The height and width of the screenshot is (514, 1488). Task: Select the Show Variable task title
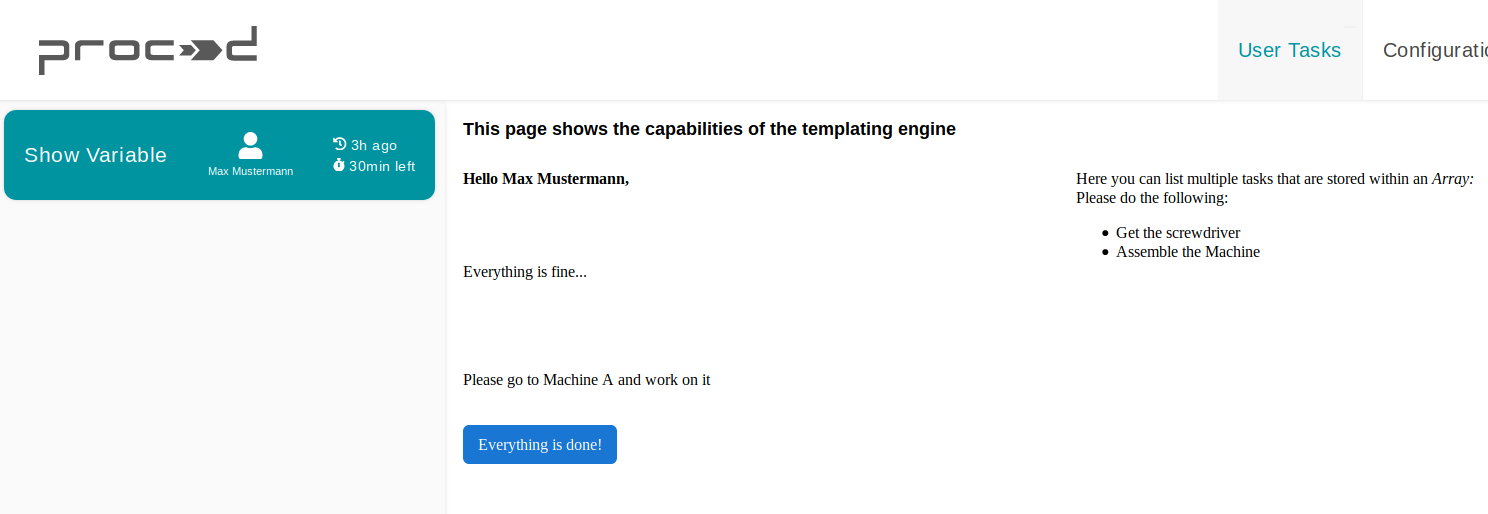coord(95,155)
